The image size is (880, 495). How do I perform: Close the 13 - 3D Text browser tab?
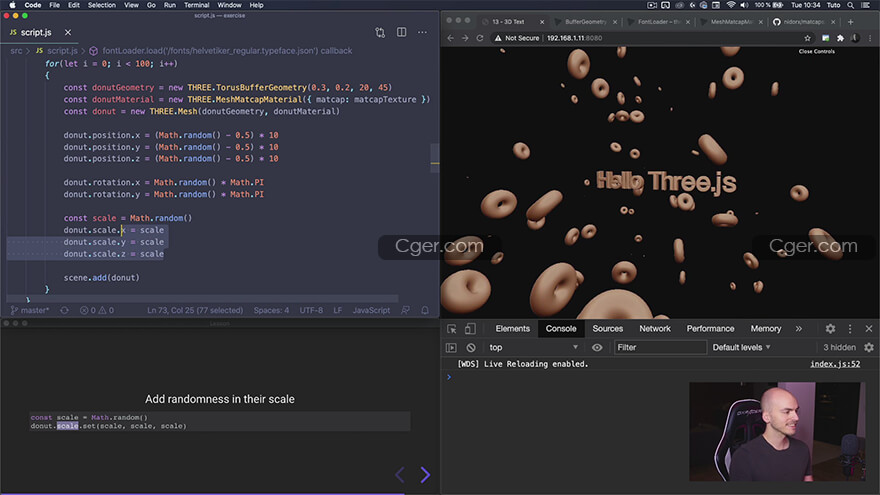pyautogui.click(x=542, y=22)
